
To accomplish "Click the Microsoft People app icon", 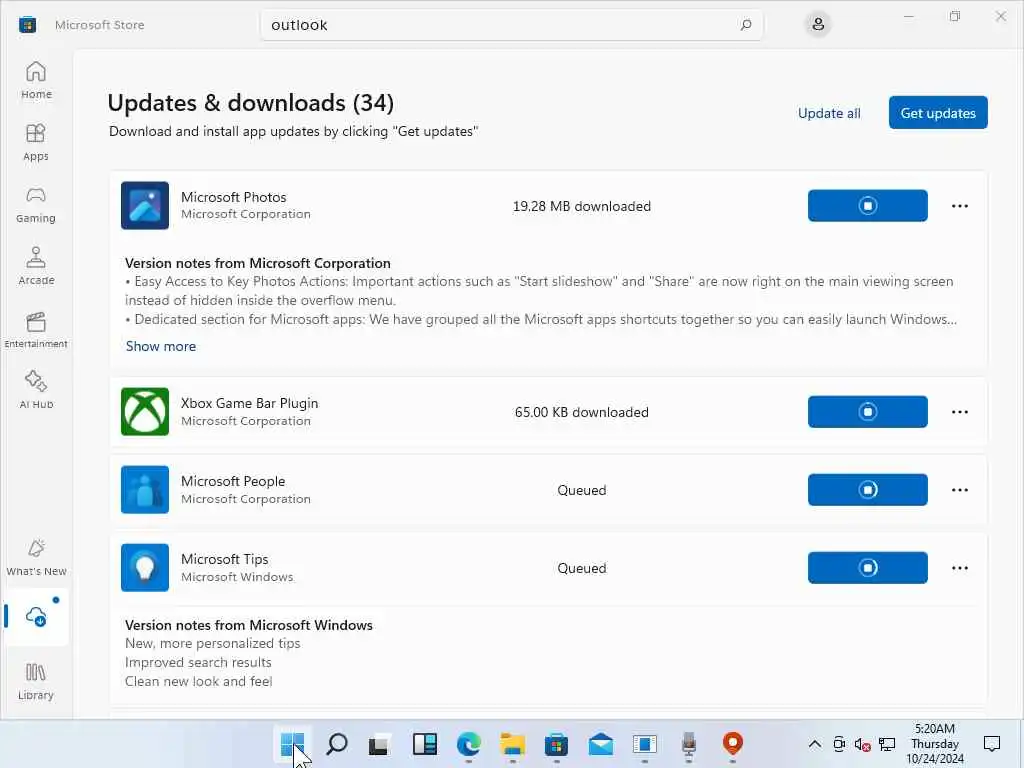I will coord(145,490).
